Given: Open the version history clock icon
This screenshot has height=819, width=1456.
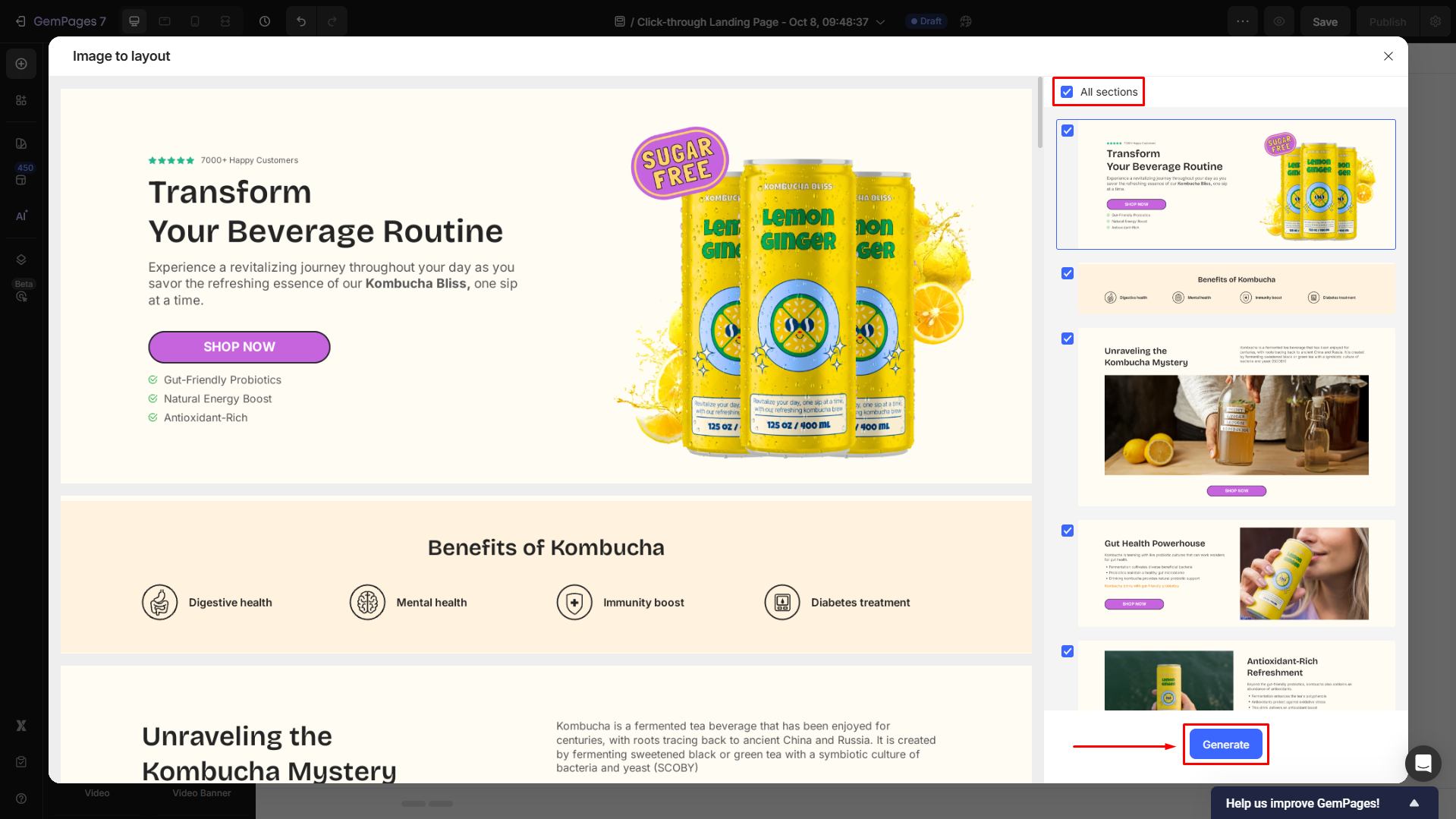Looking at the screenshot, I should point(265,21).
